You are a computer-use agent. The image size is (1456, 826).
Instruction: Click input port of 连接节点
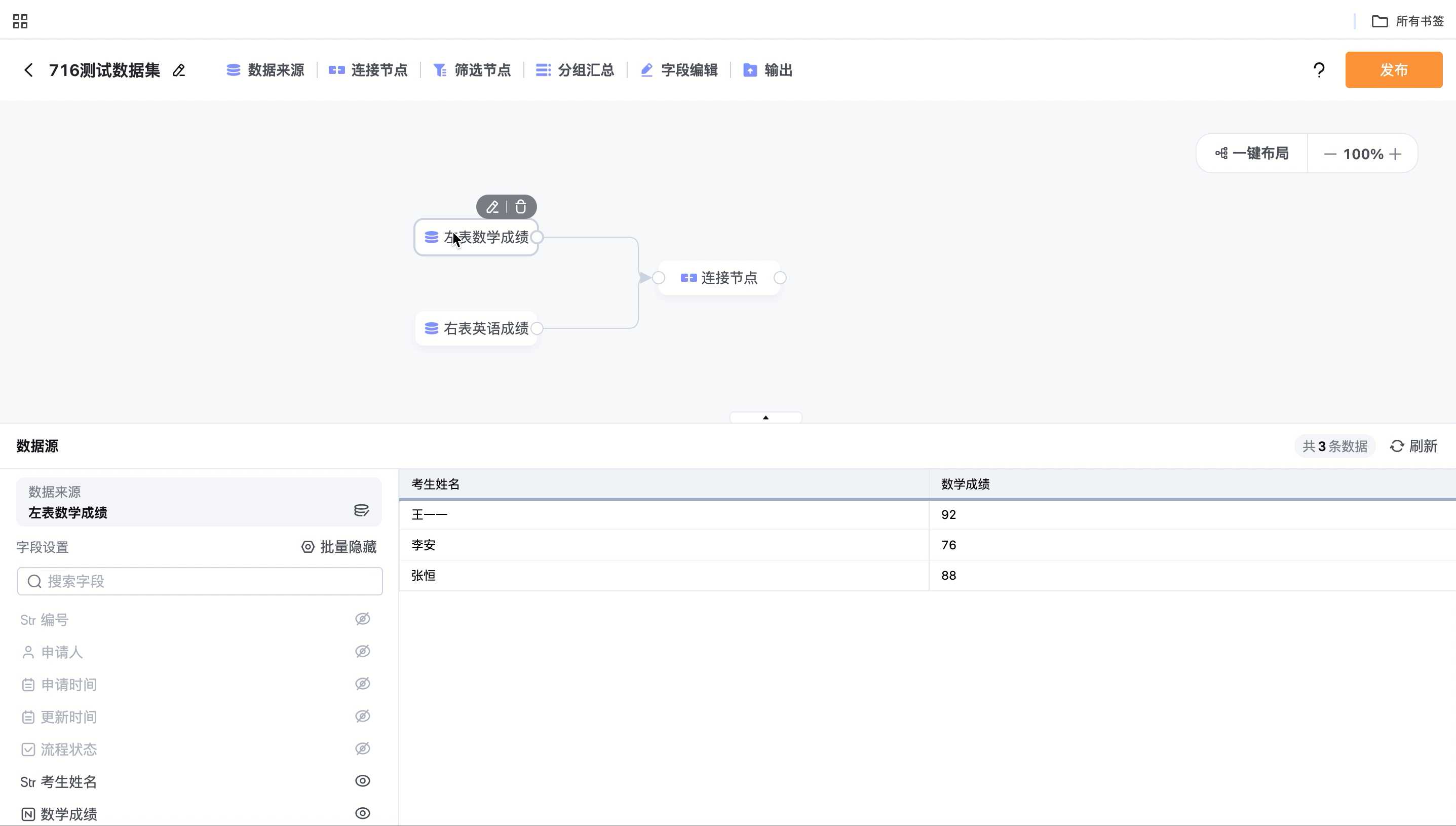click(658, 278)
